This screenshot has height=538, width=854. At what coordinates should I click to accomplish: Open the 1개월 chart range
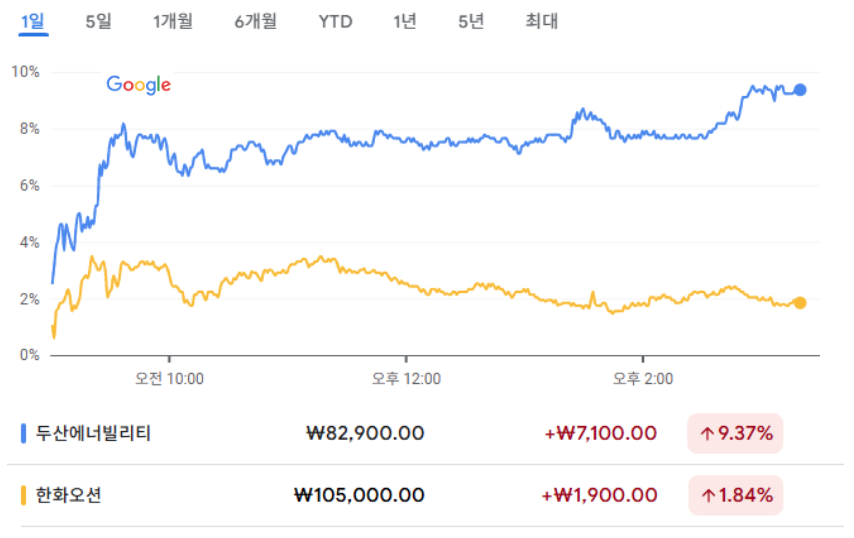[x=174, y=21]
